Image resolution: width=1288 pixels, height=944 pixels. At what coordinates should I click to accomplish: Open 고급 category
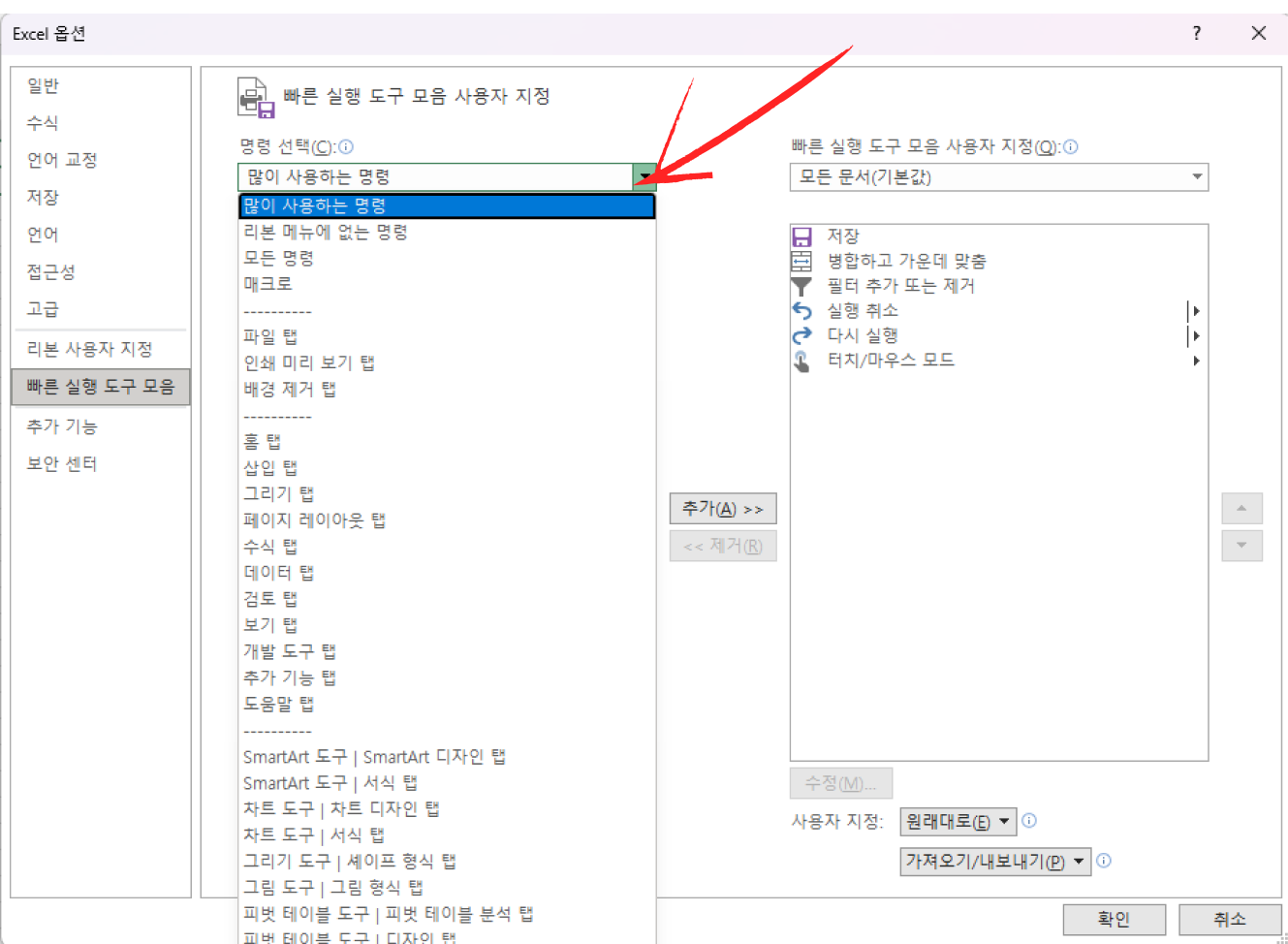pyautogui.click(x=101, y=309)
